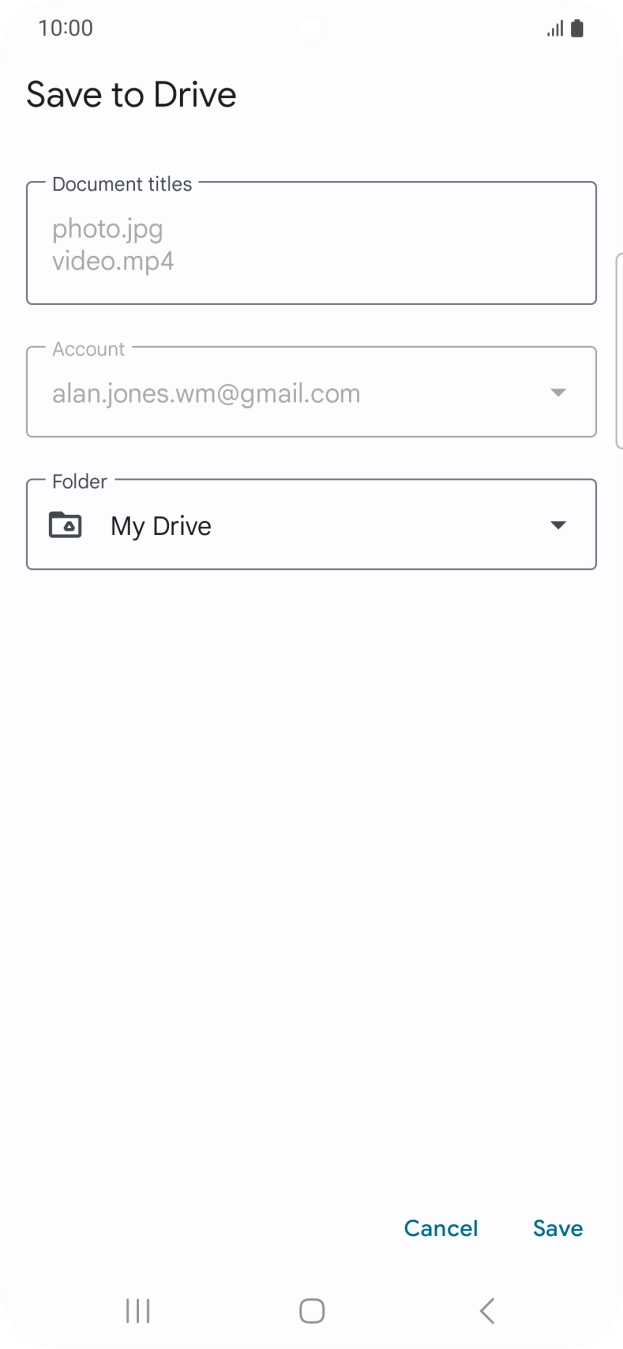The width and height of the screenshot is (623, 1349).
Task: Click the Save button
Action: [x=558, y=1228]
